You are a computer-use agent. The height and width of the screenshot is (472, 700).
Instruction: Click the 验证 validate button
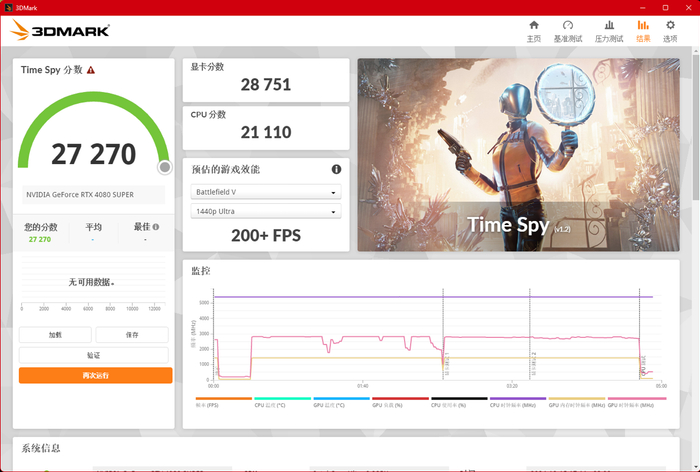tap(94, 355)
